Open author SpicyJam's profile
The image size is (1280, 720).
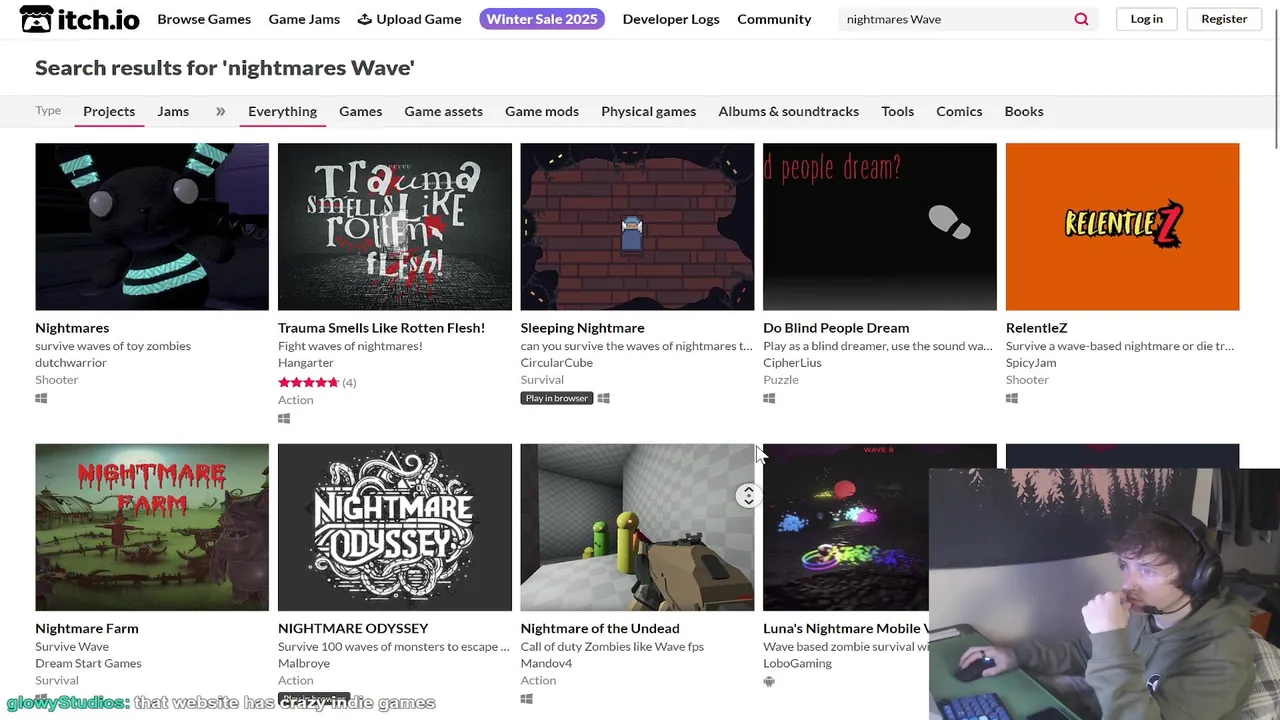(1031, 362)
